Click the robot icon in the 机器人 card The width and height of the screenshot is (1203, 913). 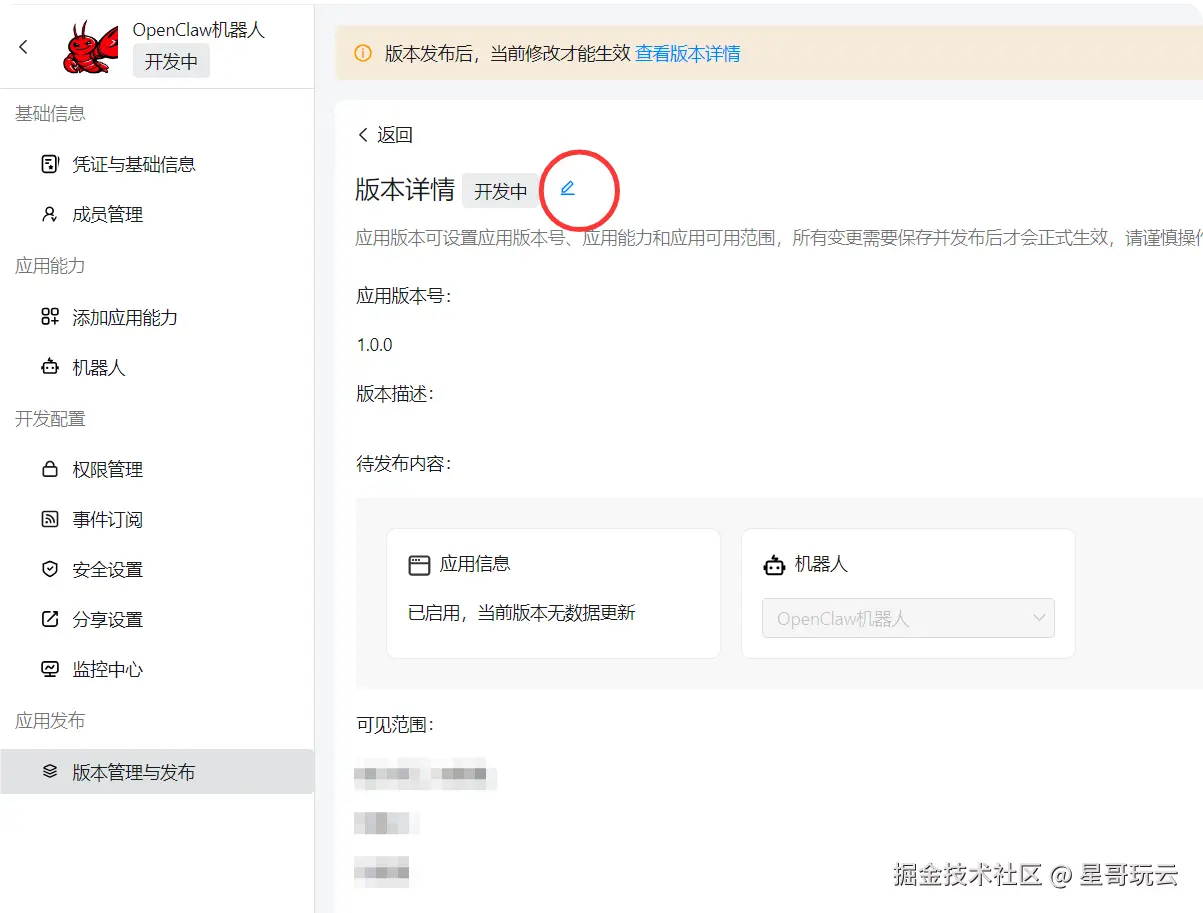(x=774, y=565)
